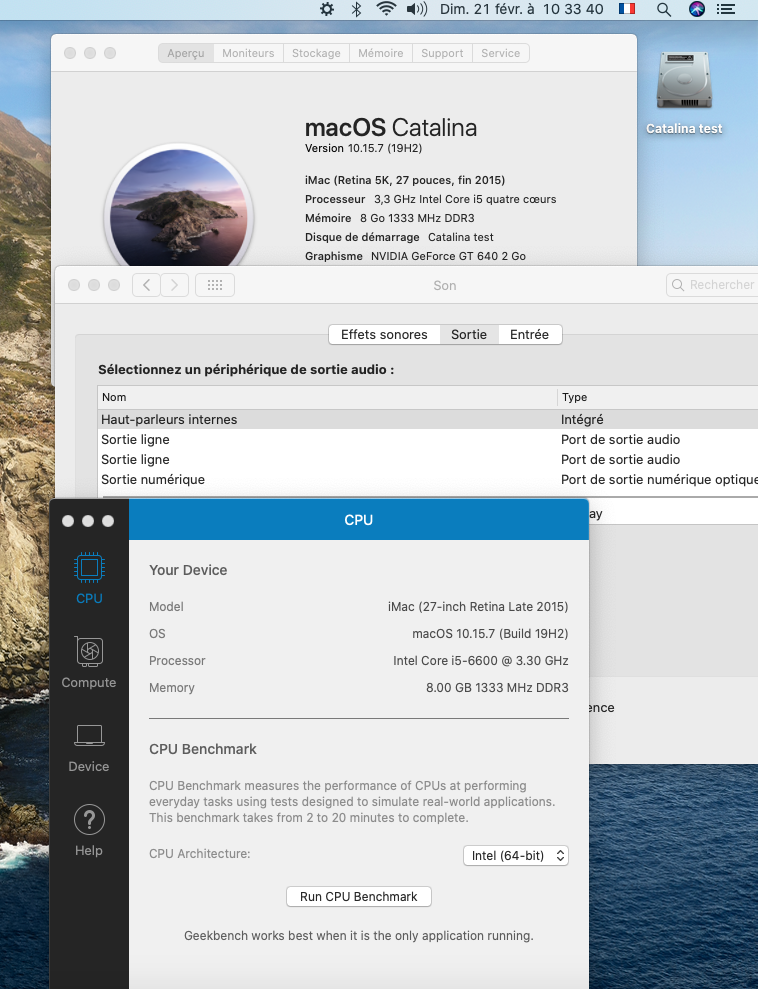Select Entrée tab in Son window

coord(530,334)
